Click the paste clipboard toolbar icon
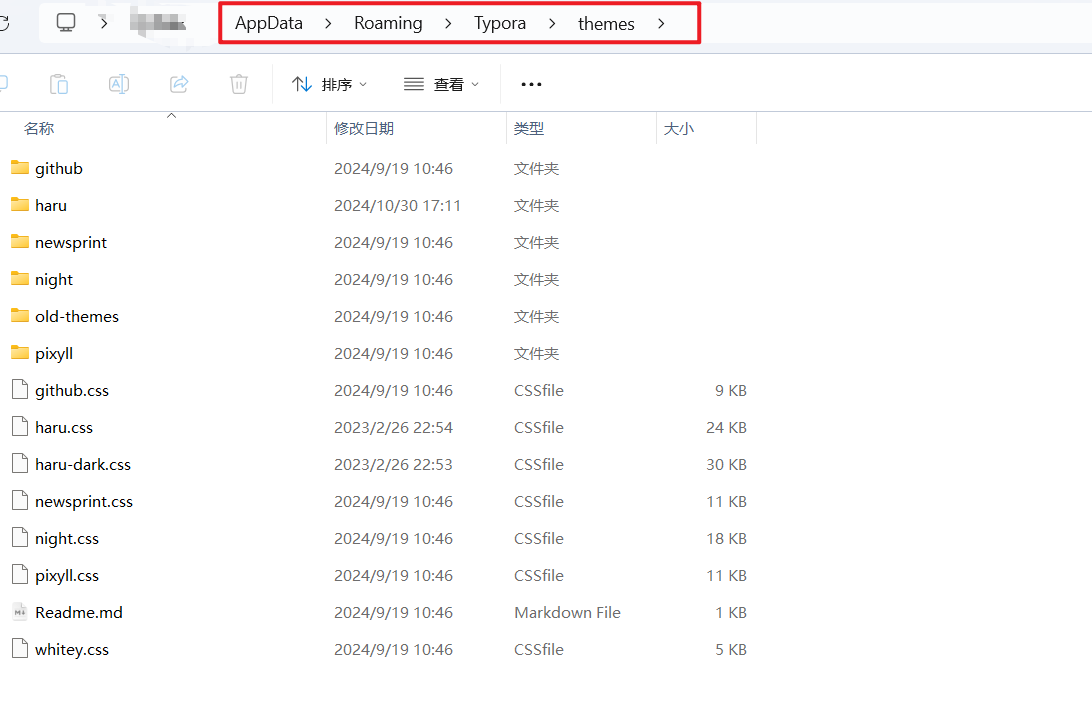The height and width of the screenshot is (721, 1092). 59,84
